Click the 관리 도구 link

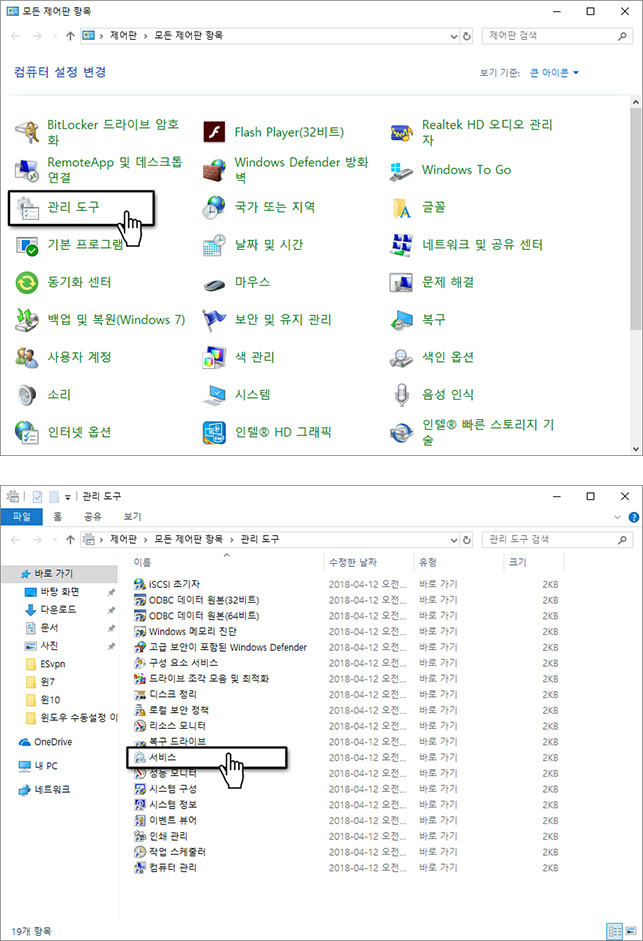click(x=73, y=207)
